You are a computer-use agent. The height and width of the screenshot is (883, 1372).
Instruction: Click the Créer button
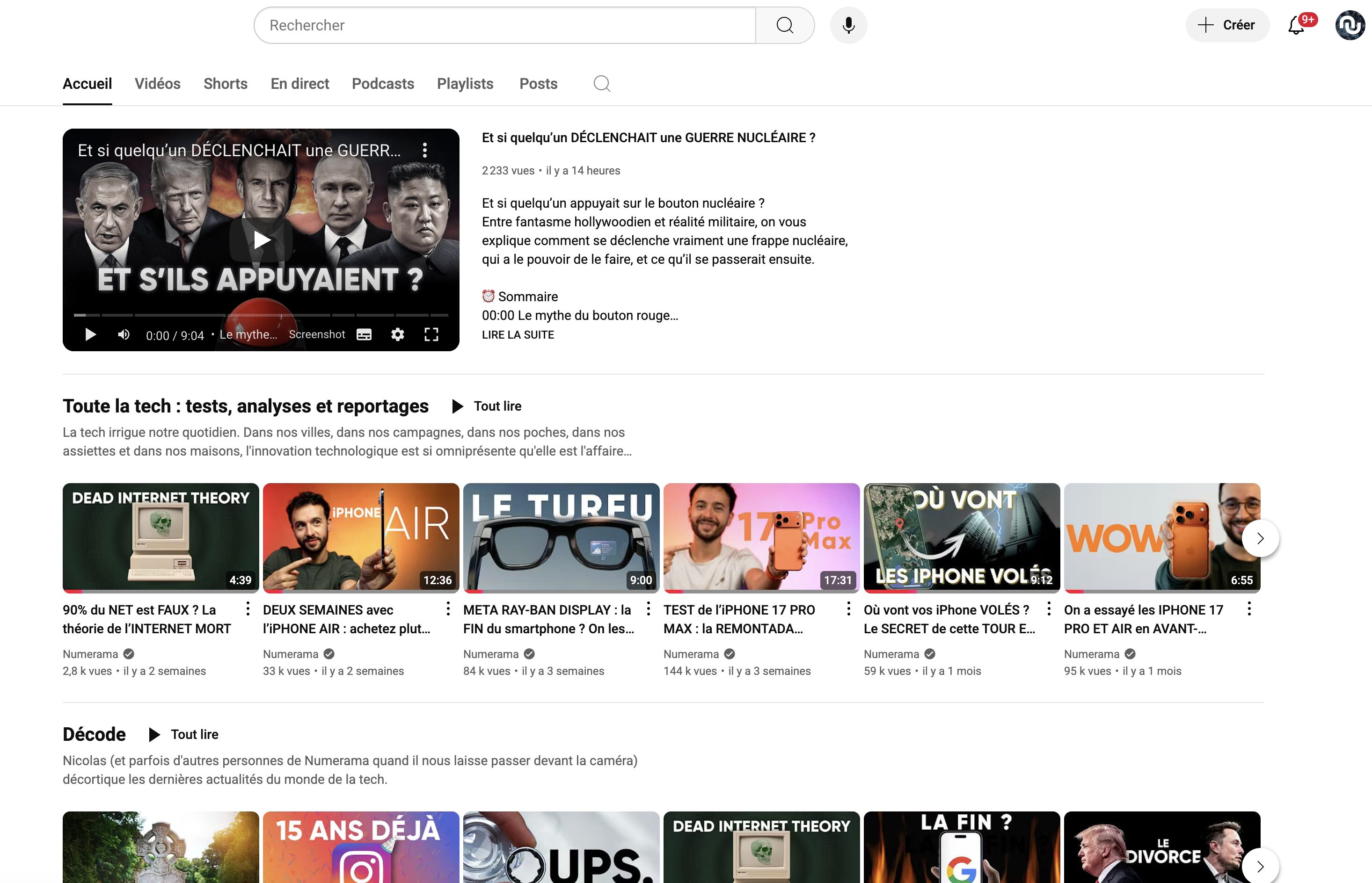click(1227, 25)
